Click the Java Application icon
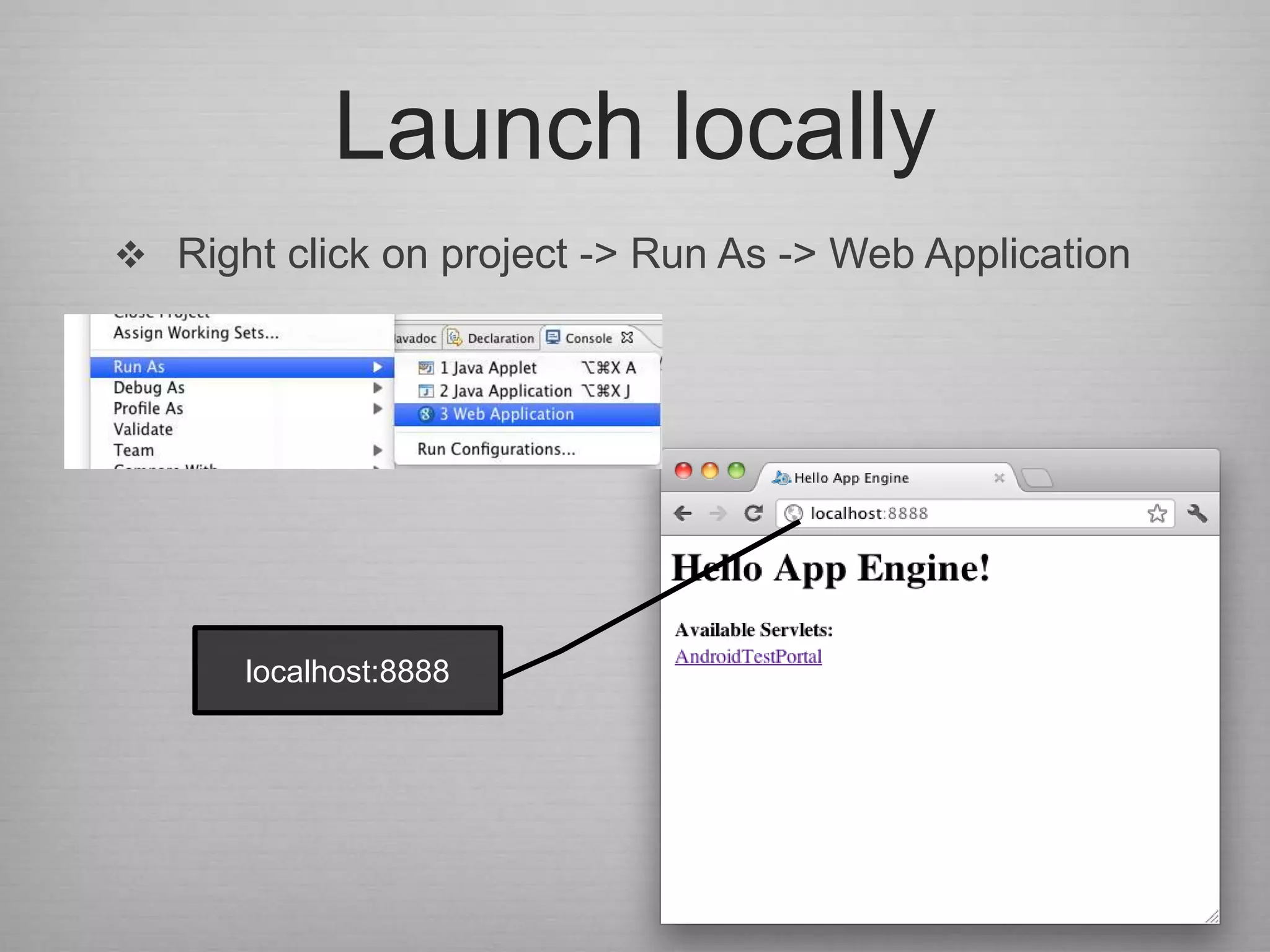Image resolution: width=1270 pixels, height=952 pixels. (x=425, y=391)
